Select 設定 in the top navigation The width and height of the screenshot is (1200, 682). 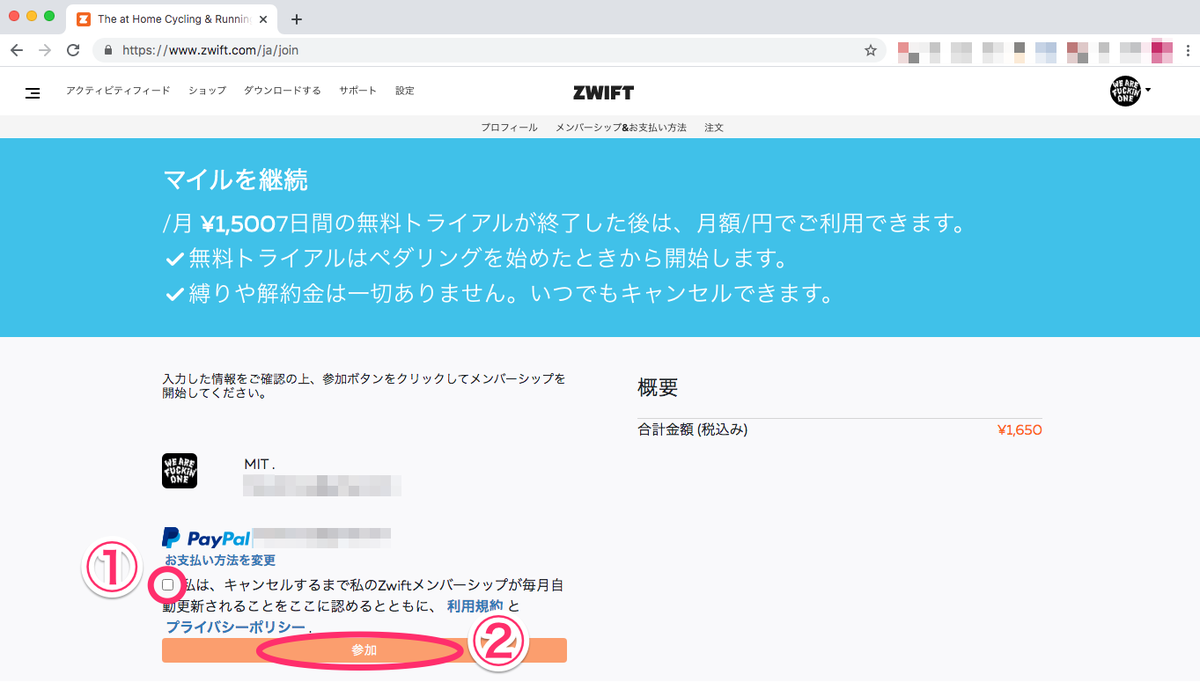pos(404,90)
